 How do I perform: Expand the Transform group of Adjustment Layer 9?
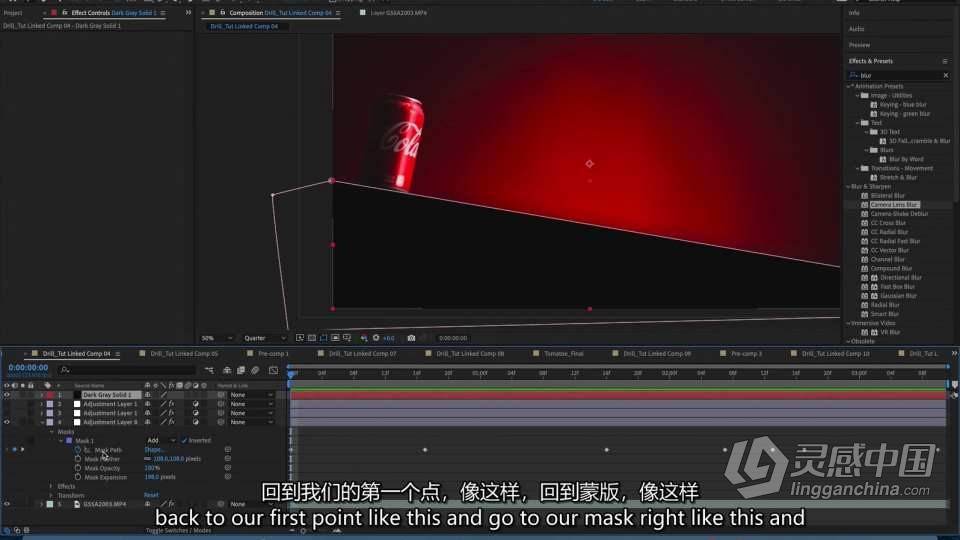click(x=51, y=495)
